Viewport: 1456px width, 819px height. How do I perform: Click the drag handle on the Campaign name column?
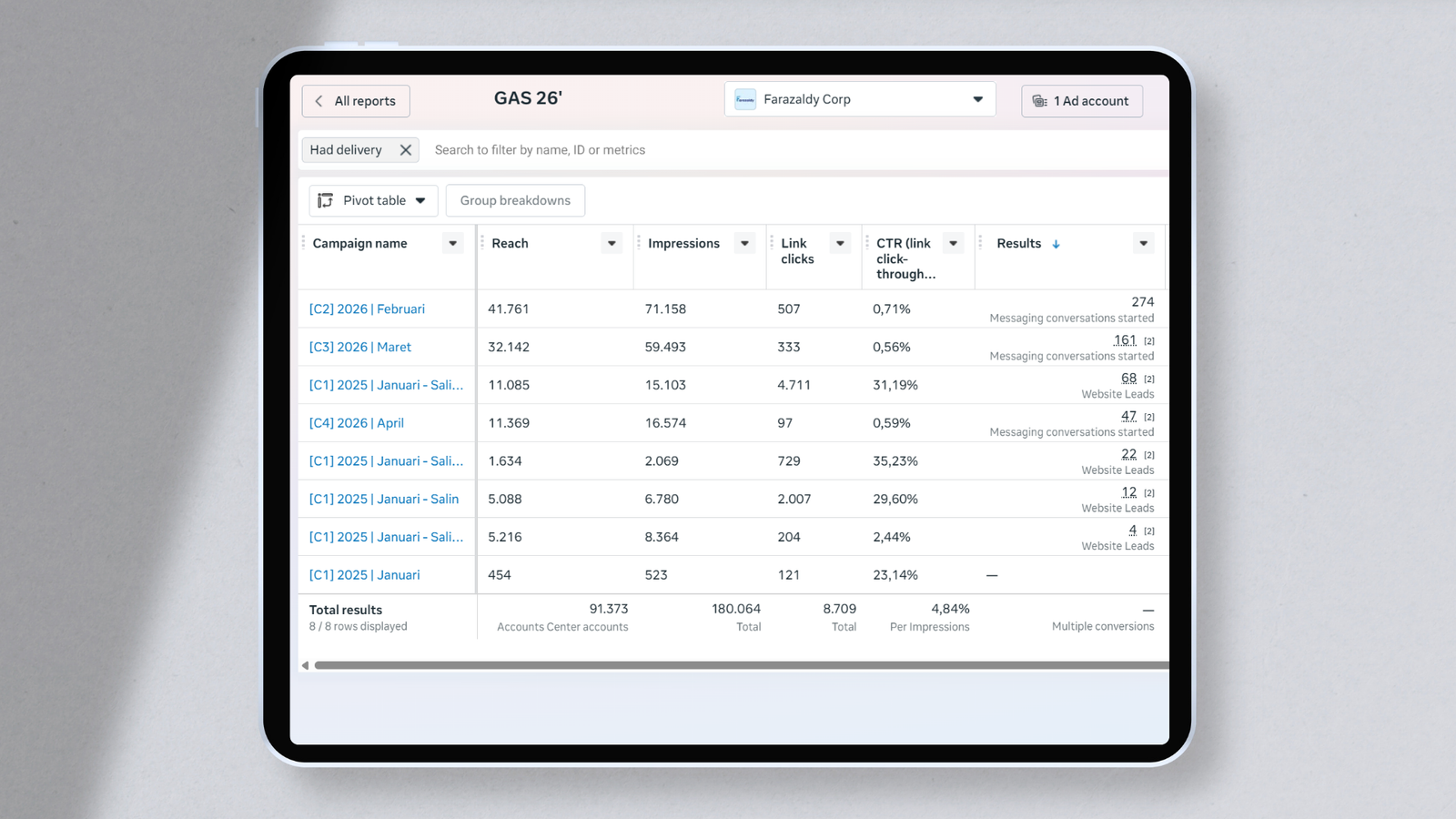coord(303,243)
